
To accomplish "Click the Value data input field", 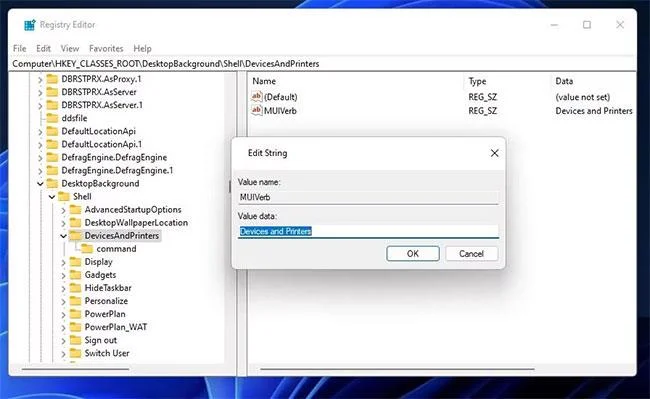I will click(x=369, y=231).
